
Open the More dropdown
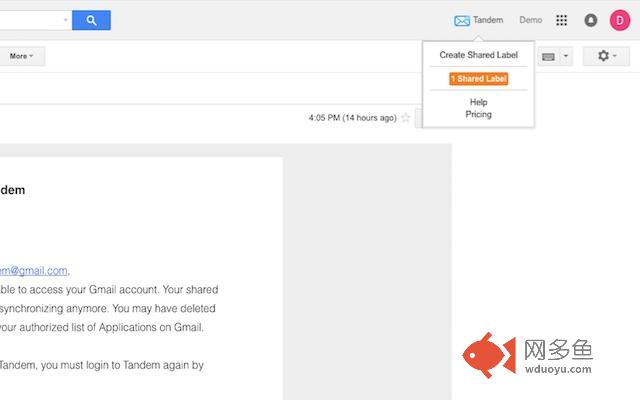click(x=21, y=56)
